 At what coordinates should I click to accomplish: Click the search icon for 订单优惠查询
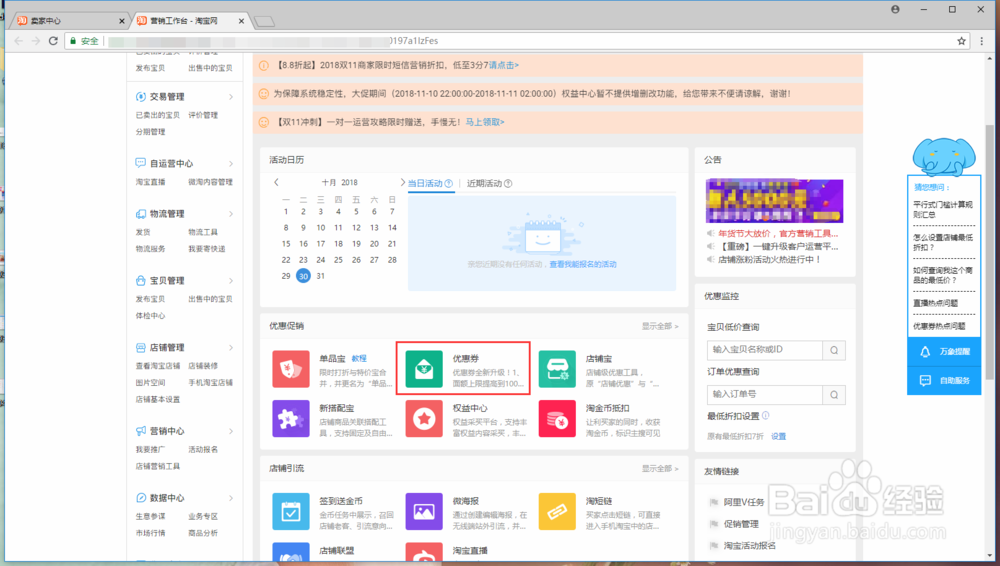tap(834, 395)
